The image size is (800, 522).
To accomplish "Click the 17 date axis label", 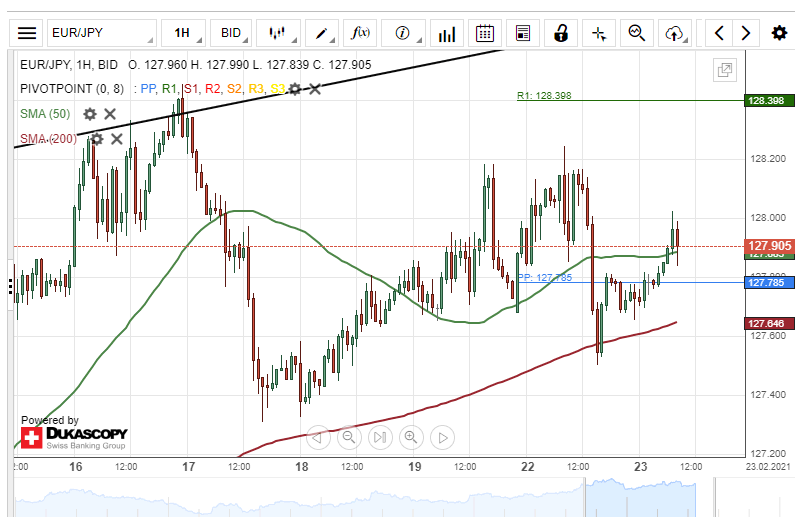I will pos(189,467).
